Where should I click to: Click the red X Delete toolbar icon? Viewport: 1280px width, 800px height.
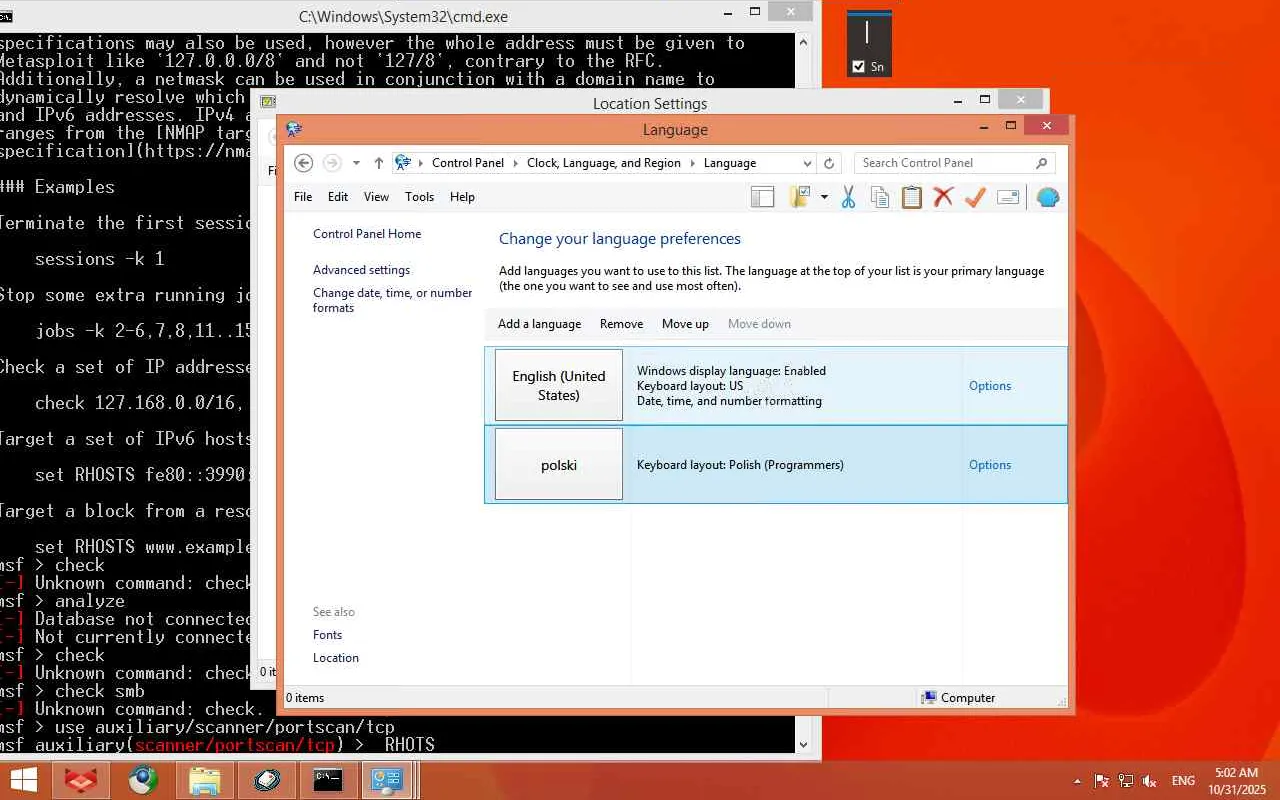[x=943, y=197]
